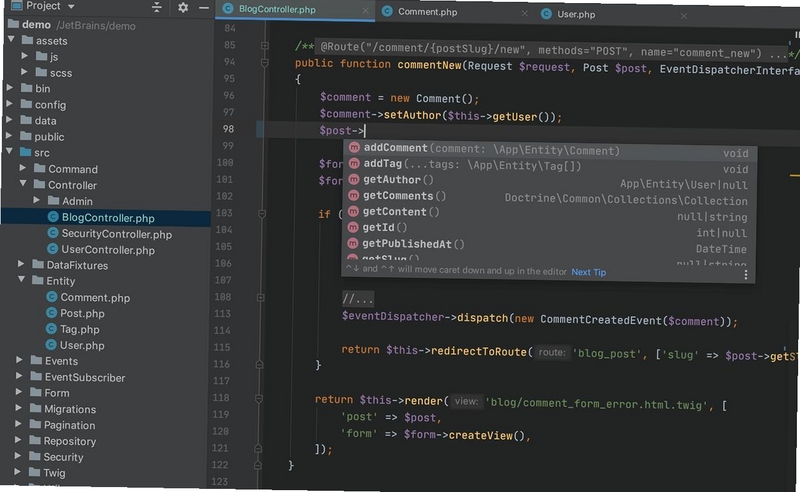The width and height of the screenshot is (800, 492).
Task: Expand the Admin folder
Action: click(x=36, y=200)
